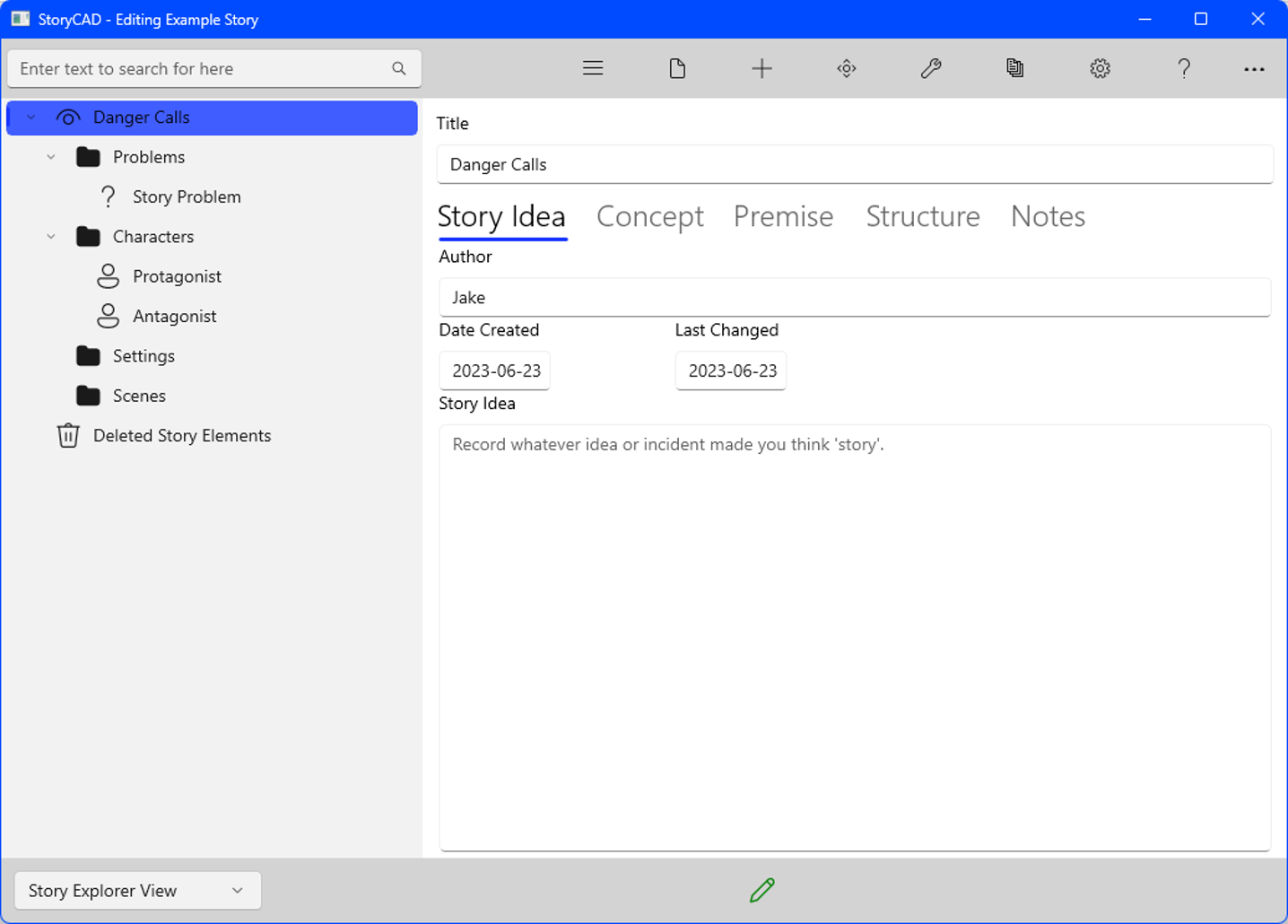The width and height of the screenshot is (1288, 924).
Task: Switch to the Structure tab
Action: coord(922,216)
